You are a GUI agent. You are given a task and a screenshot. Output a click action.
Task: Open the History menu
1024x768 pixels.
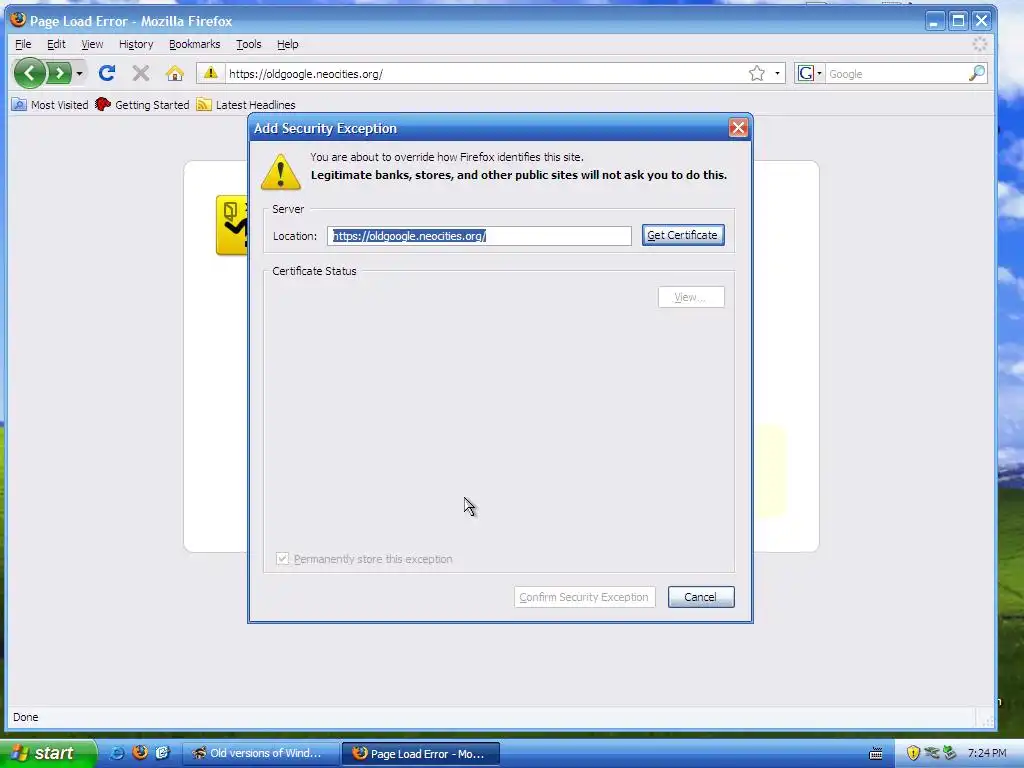136,44
